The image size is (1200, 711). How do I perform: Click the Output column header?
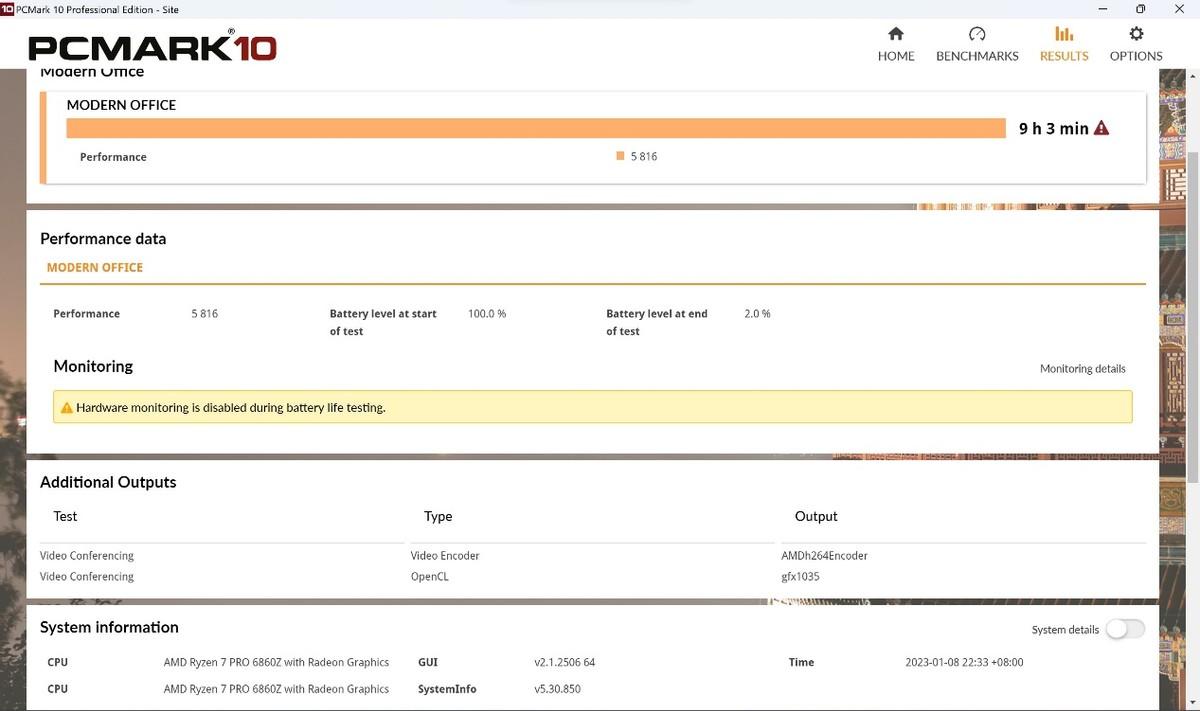pyautogui.click(x=816, y=517)
